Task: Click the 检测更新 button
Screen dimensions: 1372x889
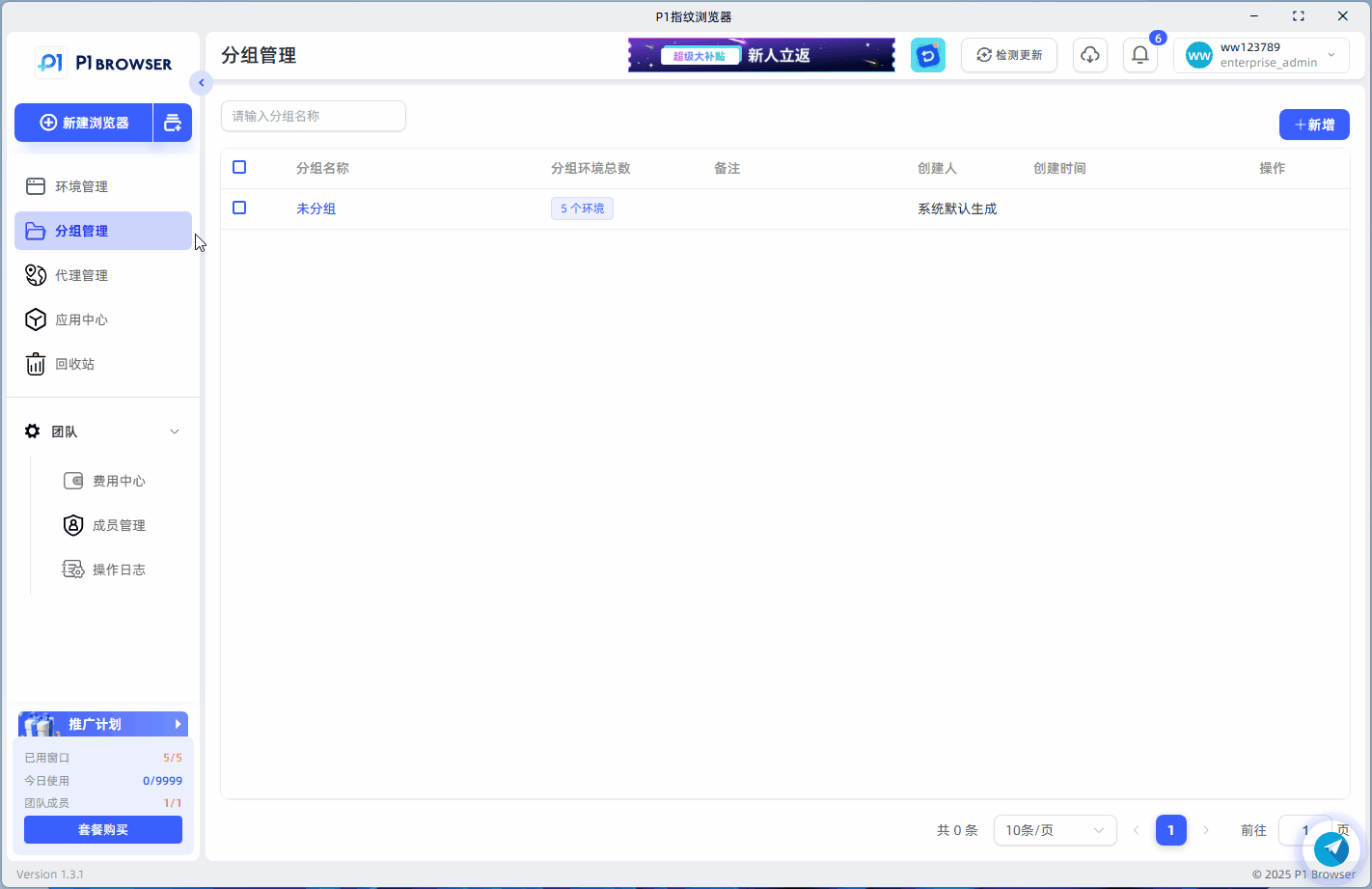Action: (1008, 55)
